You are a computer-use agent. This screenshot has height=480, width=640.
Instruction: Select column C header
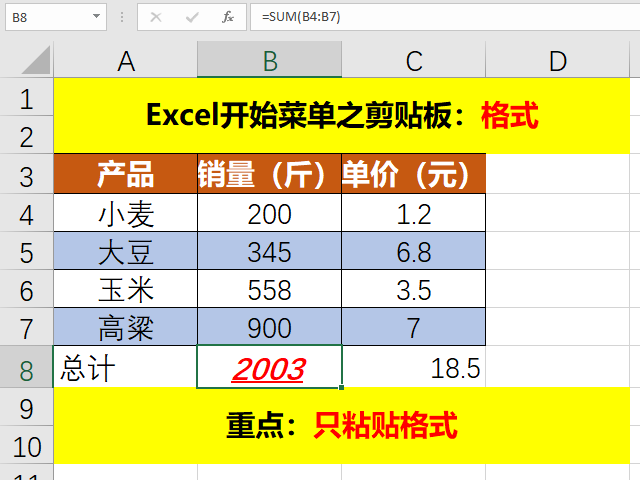(x=413, y=60)
